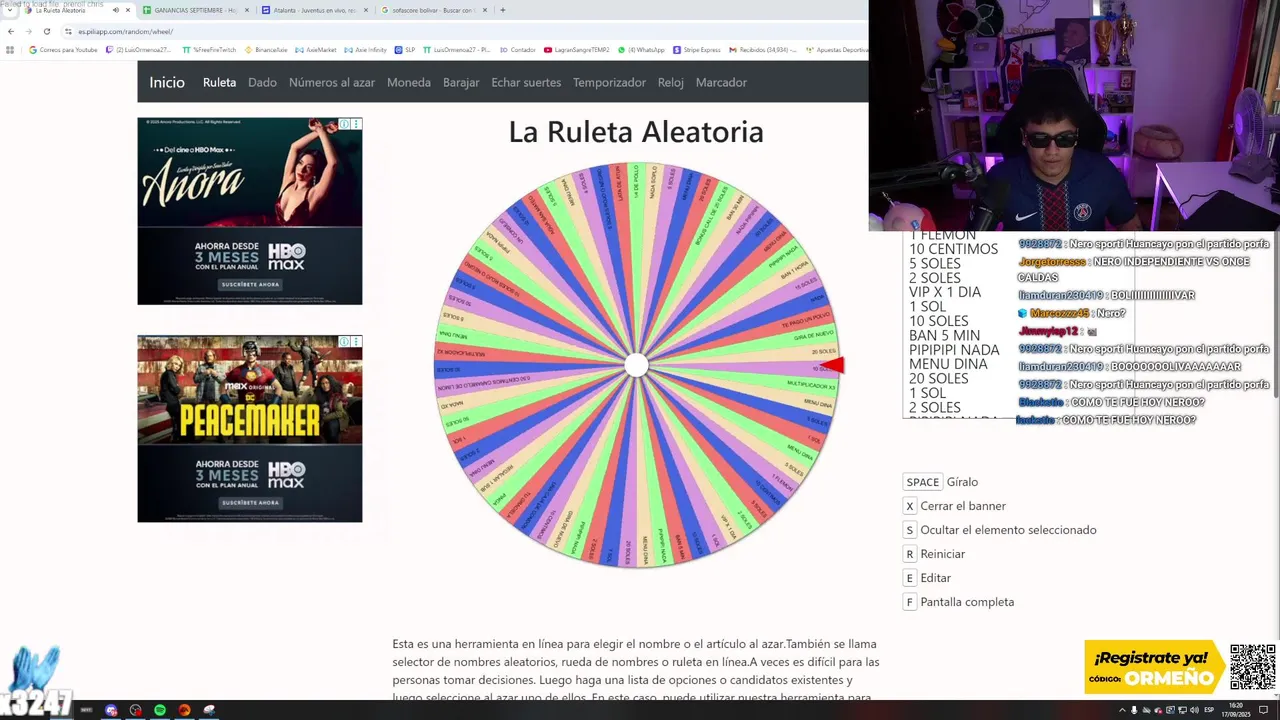This screenshot has height=720, width=1280.
Task: Open the browser apps grid in bookmarks bar
Action: [11, 49]
